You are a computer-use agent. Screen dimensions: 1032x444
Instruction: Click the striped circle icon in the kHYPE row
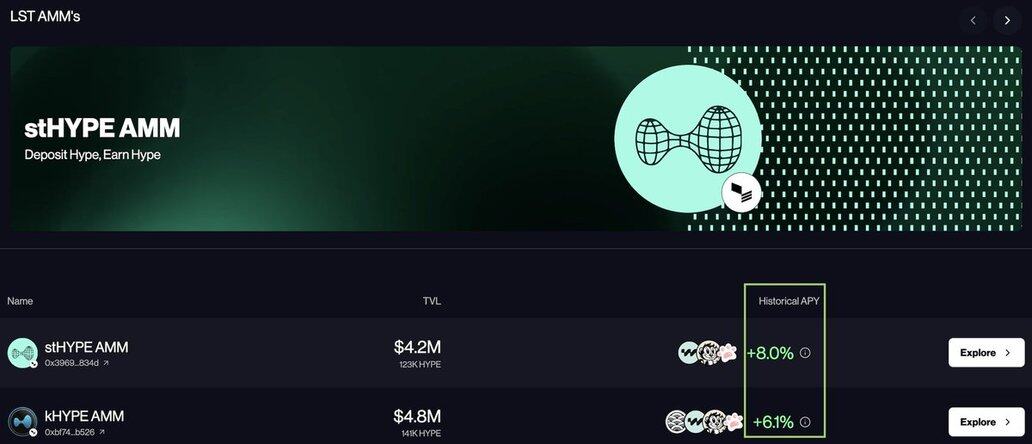pos(677,422)
